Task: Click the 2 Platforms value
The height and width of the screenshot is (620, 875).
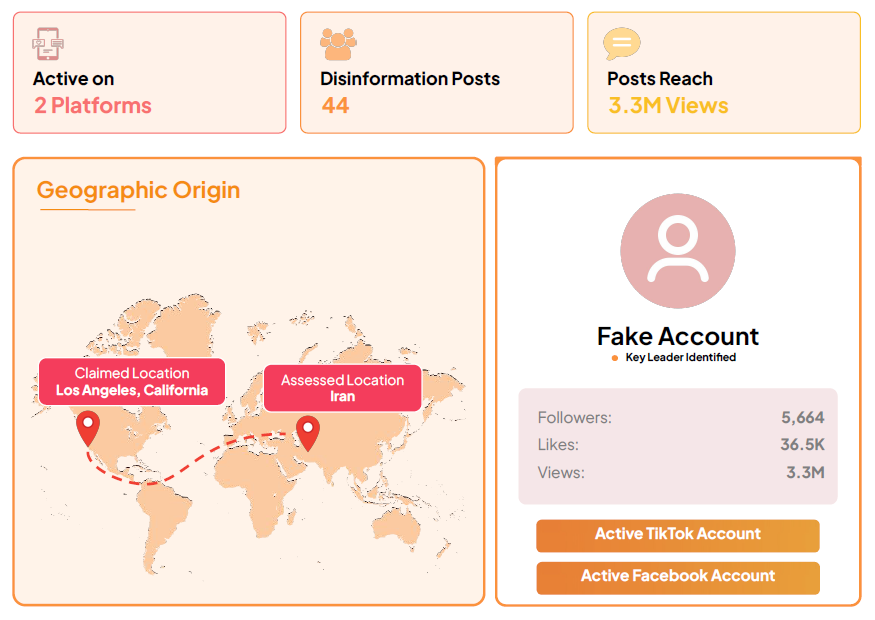Action: click(x=93, y=106)
